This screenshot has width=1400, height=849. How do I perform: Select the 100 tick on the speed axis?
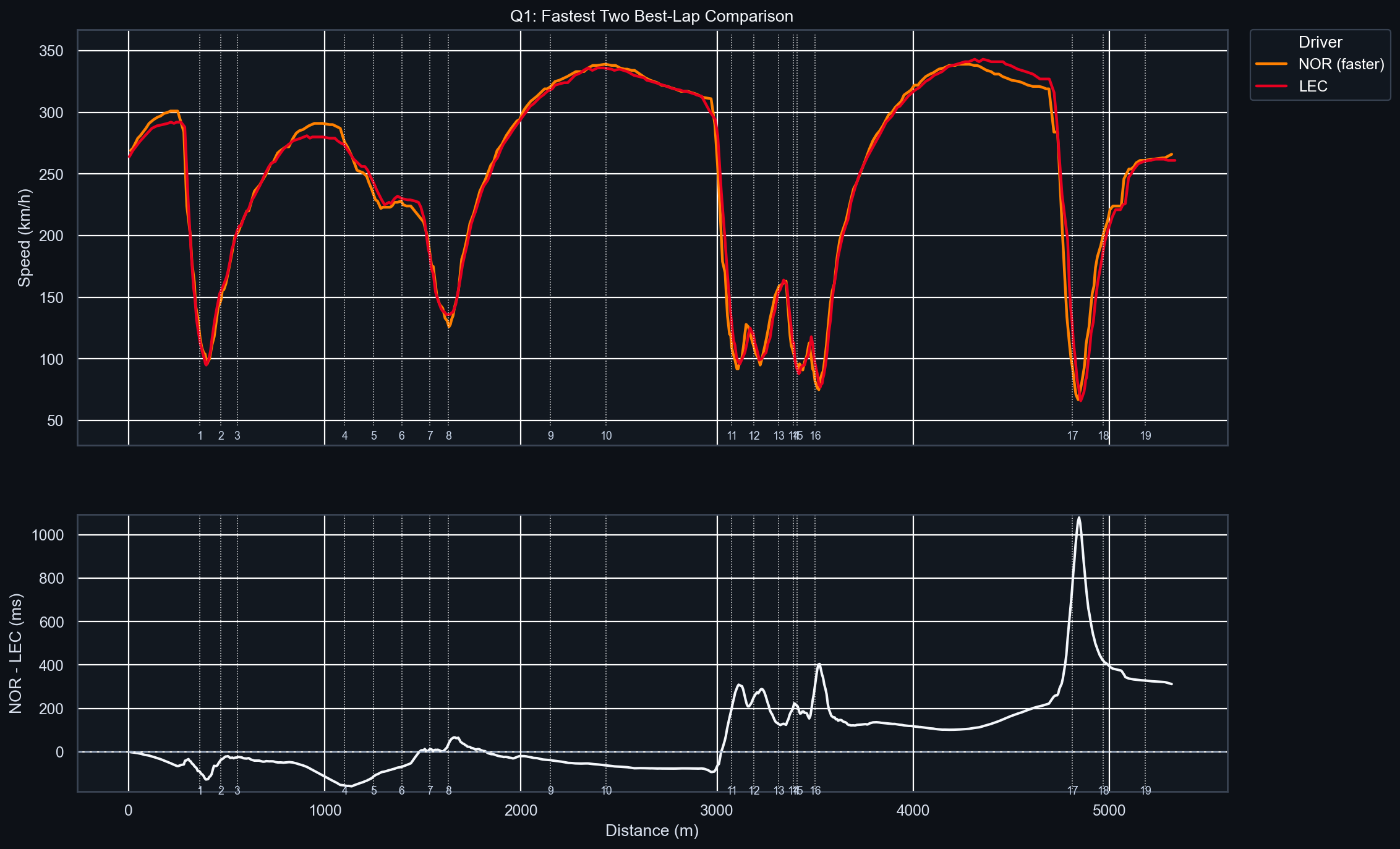(51, 359)
